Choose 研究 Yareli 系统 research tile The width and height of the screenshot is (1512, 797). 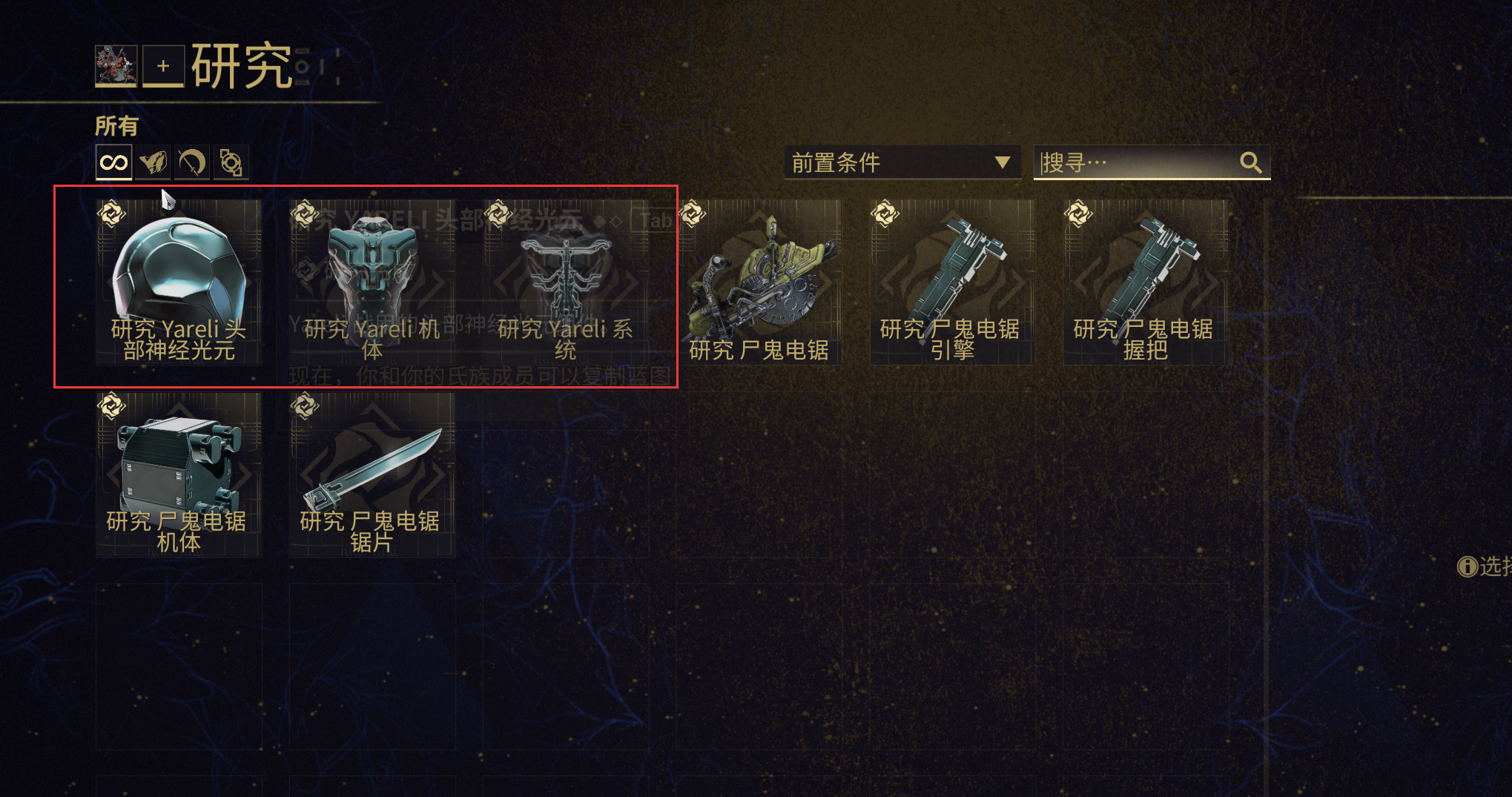tap(566, 282)
